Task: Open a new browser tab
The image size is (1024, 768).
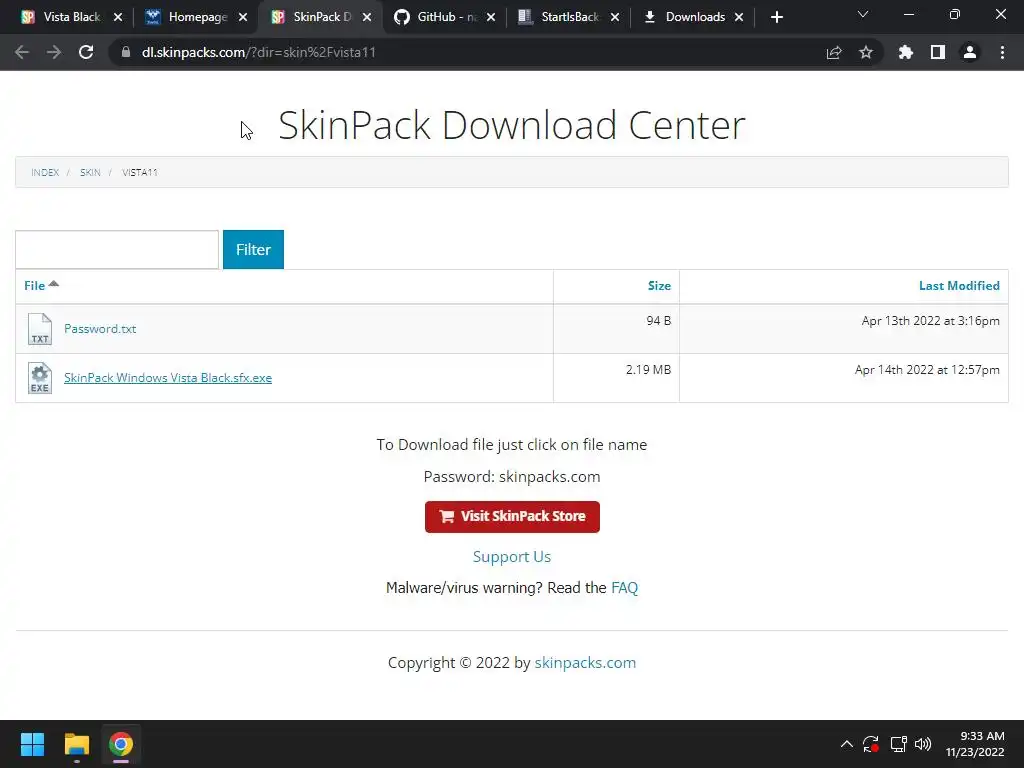Action: click(x=776, y=17)
